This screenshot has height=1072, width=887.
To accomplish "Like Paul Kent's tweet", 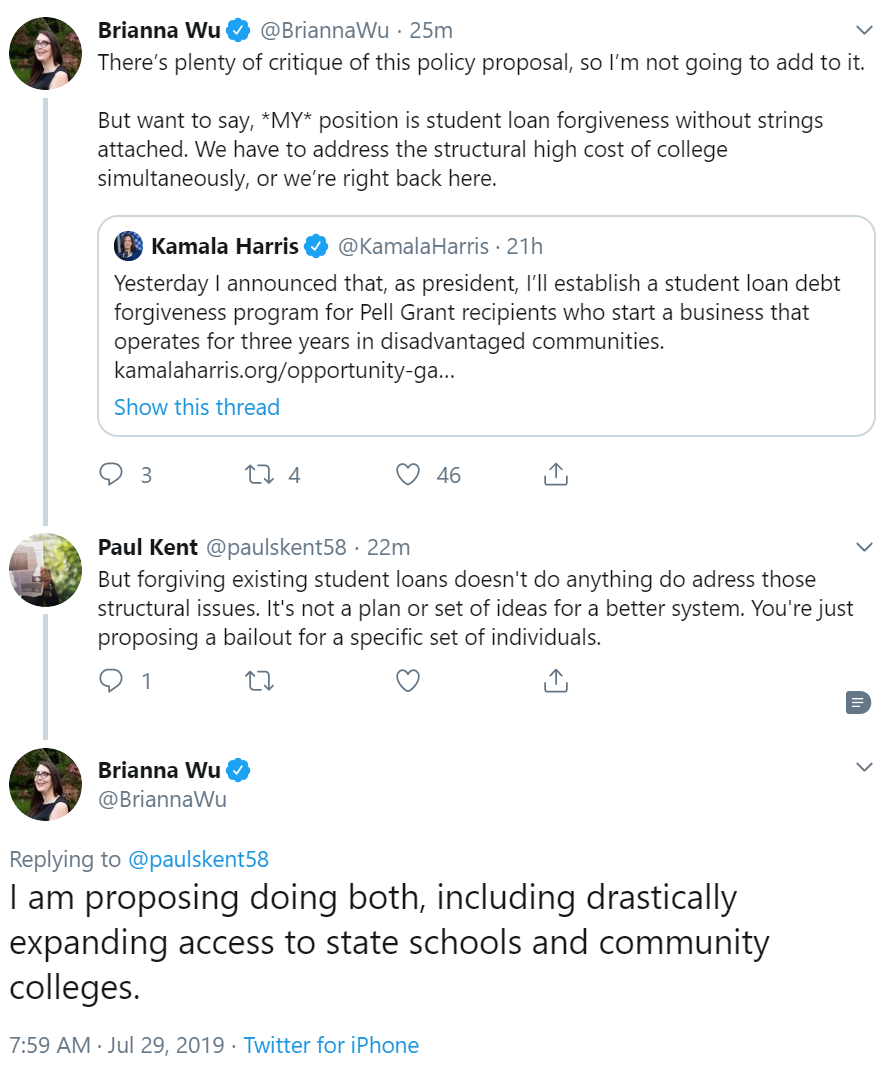I will click(408, 681).
